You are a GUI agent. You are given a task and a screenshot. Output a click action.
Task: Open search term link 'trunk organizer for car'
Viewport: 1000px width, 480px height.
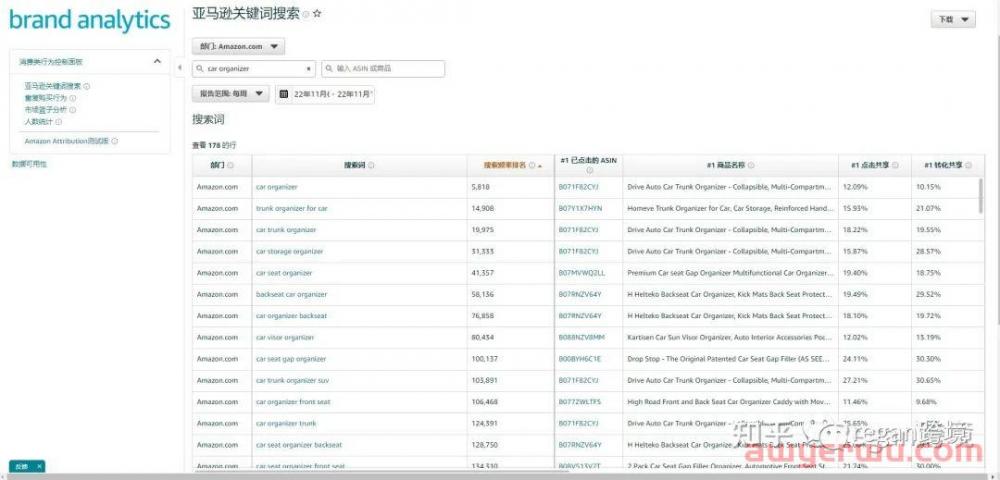coord(291,208)
